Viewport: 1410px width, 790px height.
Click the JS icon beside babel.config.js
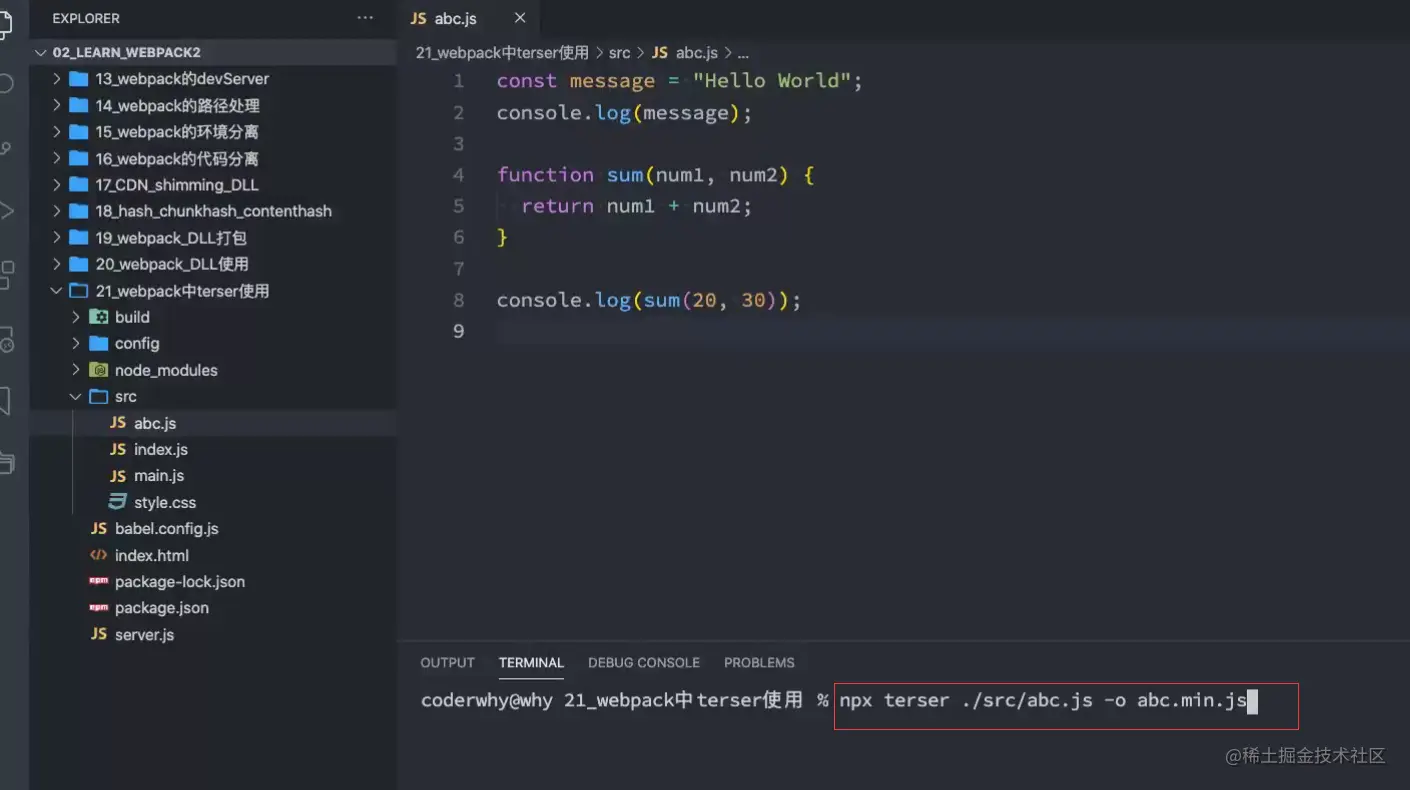99,528
